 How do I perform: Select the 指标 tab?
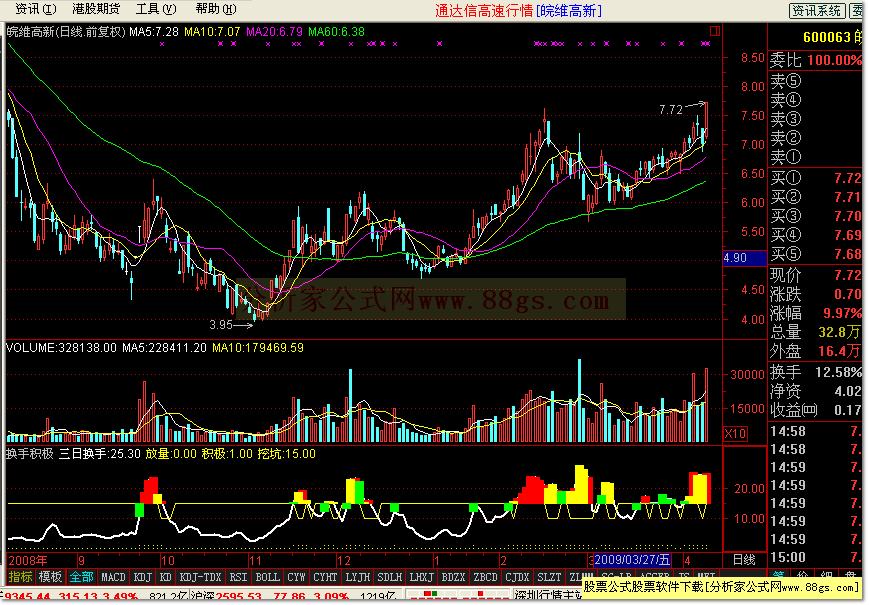click(20, 577)
